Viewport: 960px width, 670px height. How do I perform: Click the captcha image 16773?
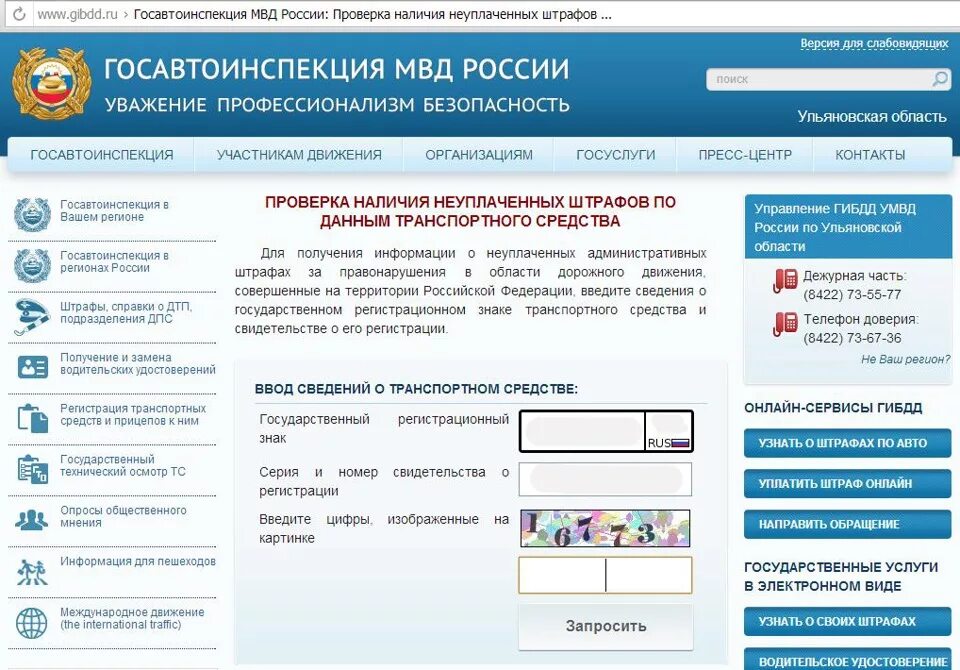tap(605, 528)
